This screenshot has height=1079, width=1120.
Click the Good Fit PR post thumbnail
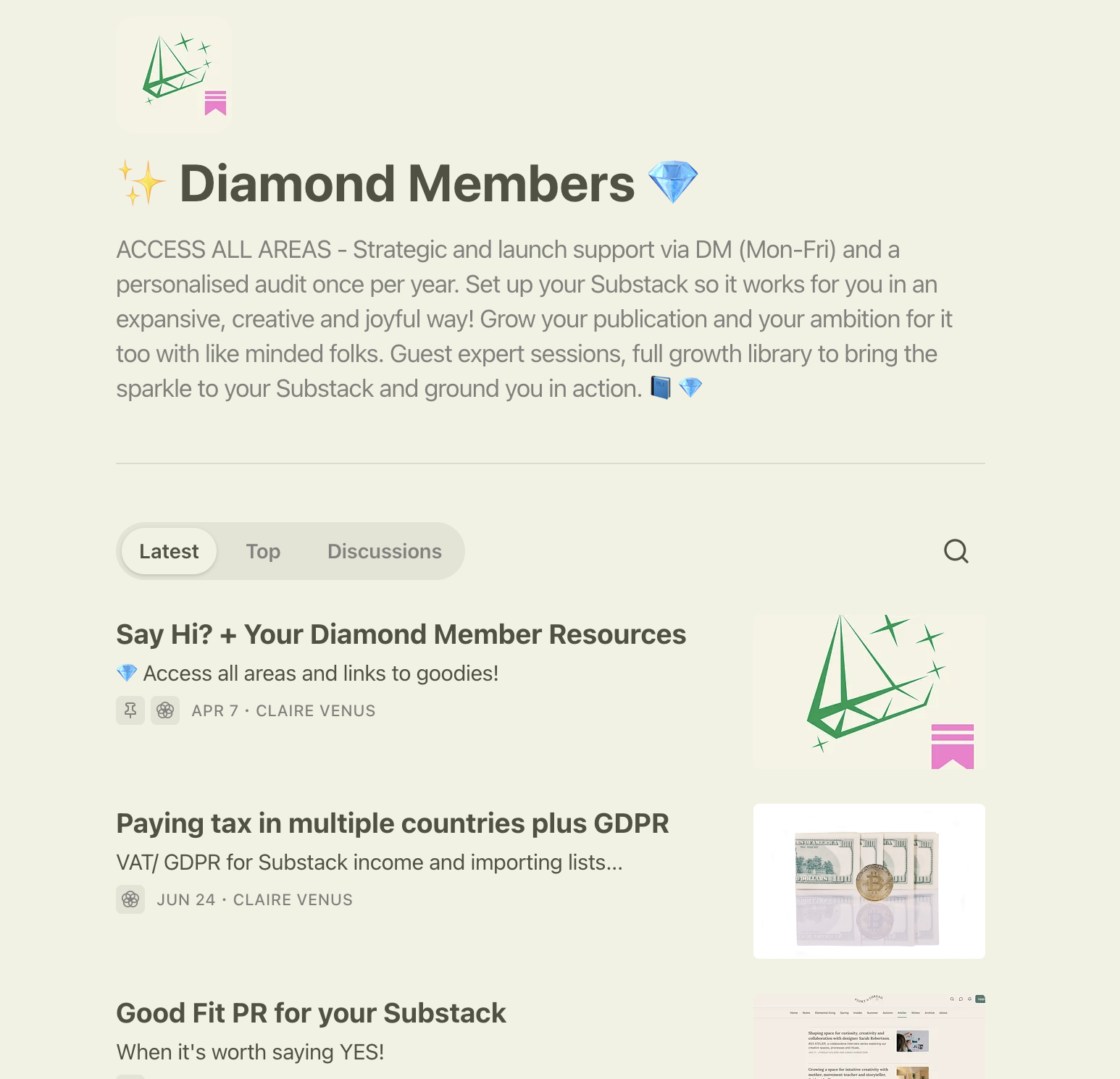point(869,1037)
